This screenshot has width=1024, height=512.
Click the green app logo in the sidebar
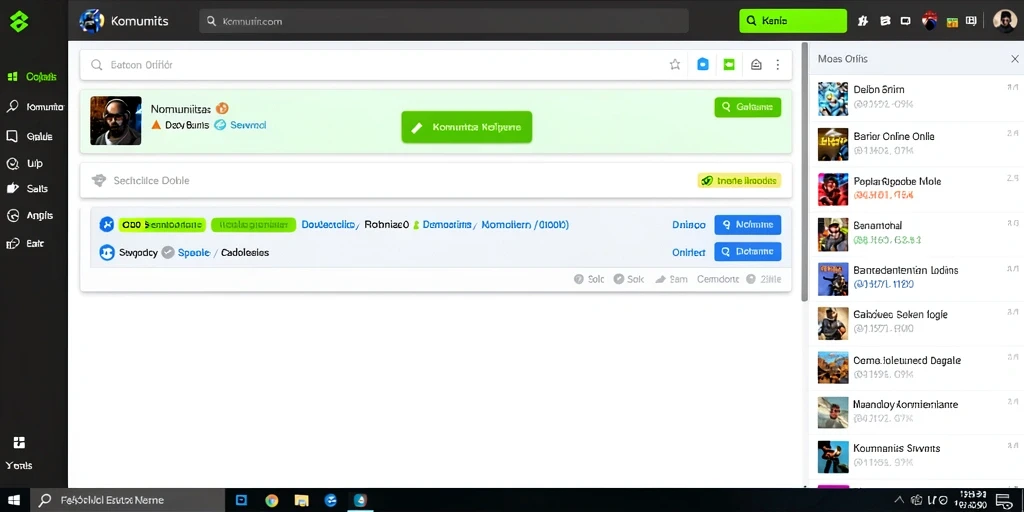coord(19,21)
